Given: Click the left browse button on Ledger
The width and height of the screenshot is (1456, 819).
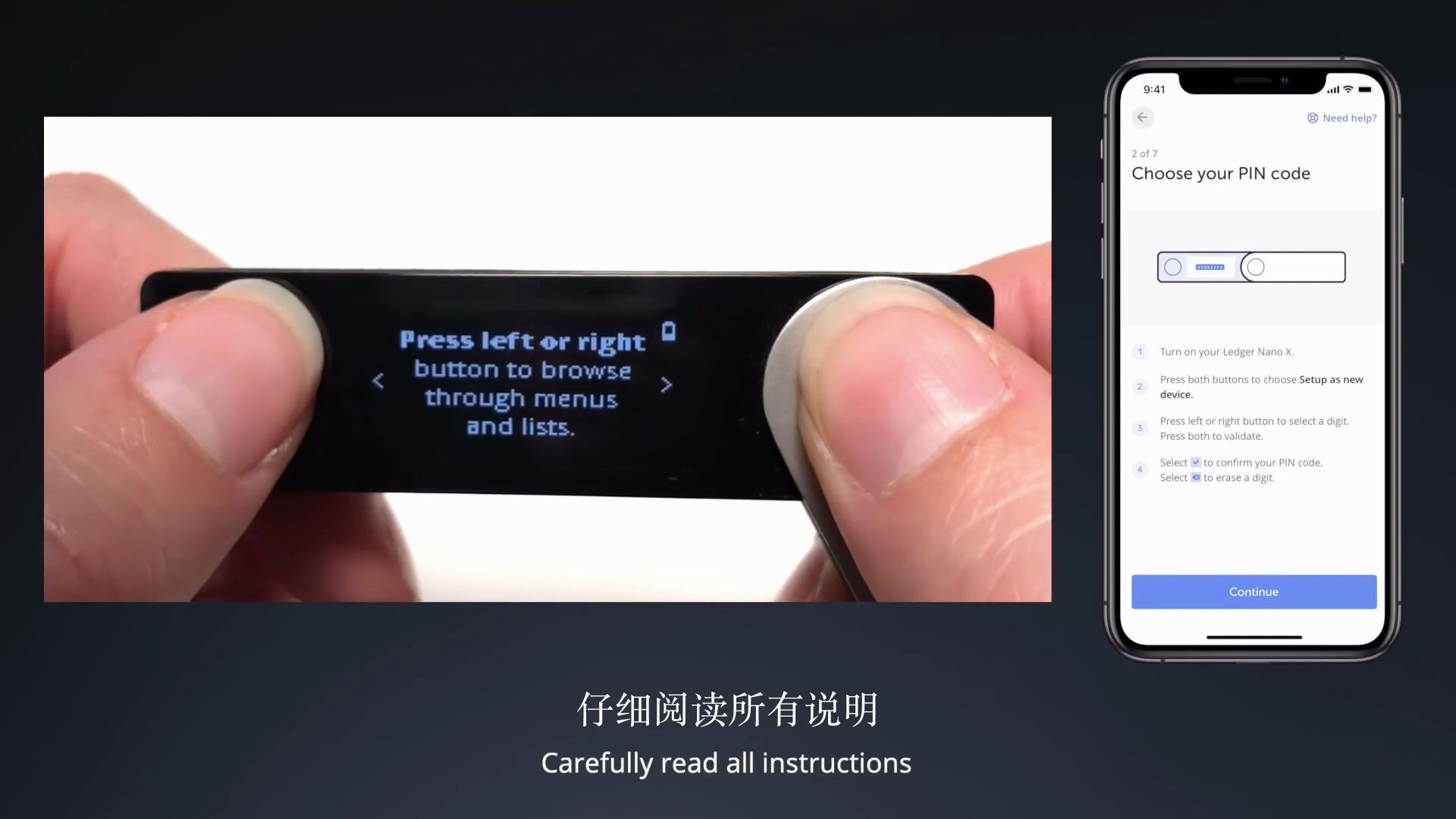Looking at the screenshot, I should point(378,382).
